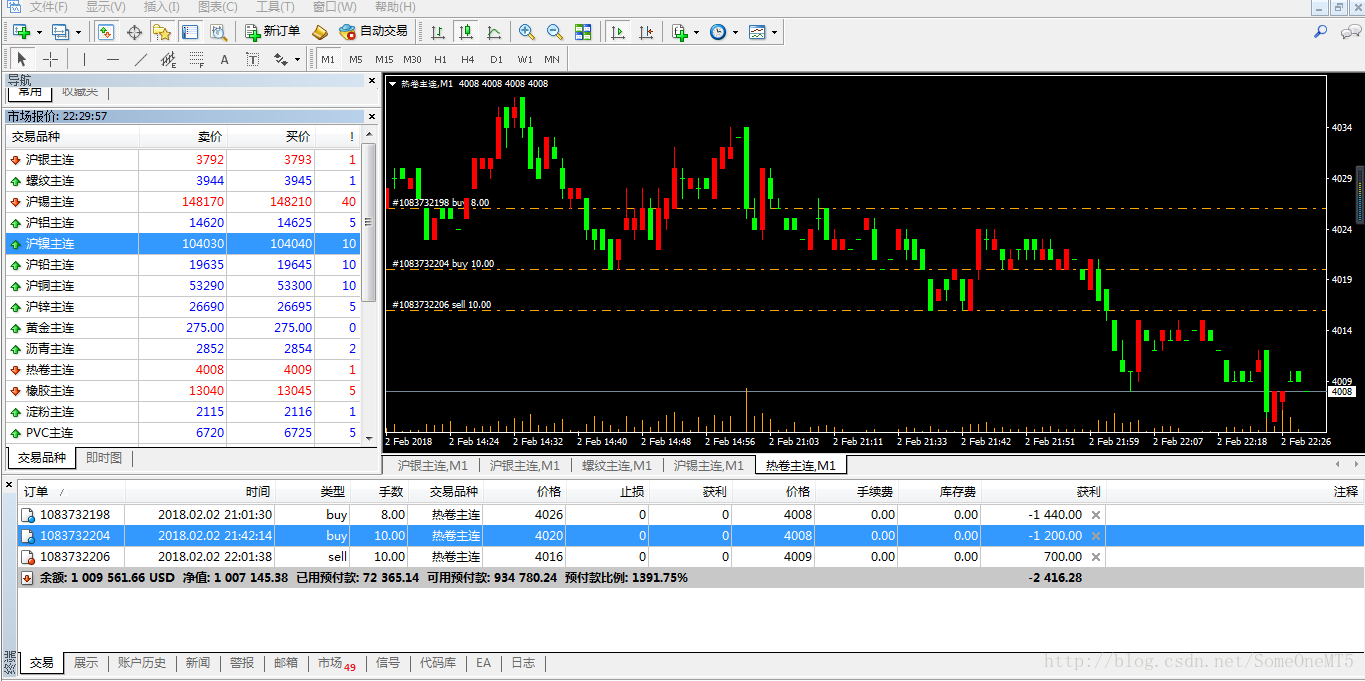Image resolution: width=1365 pixels, height=681 pixels.
Task: Click the 新订单 new order button
Action: 272,32
